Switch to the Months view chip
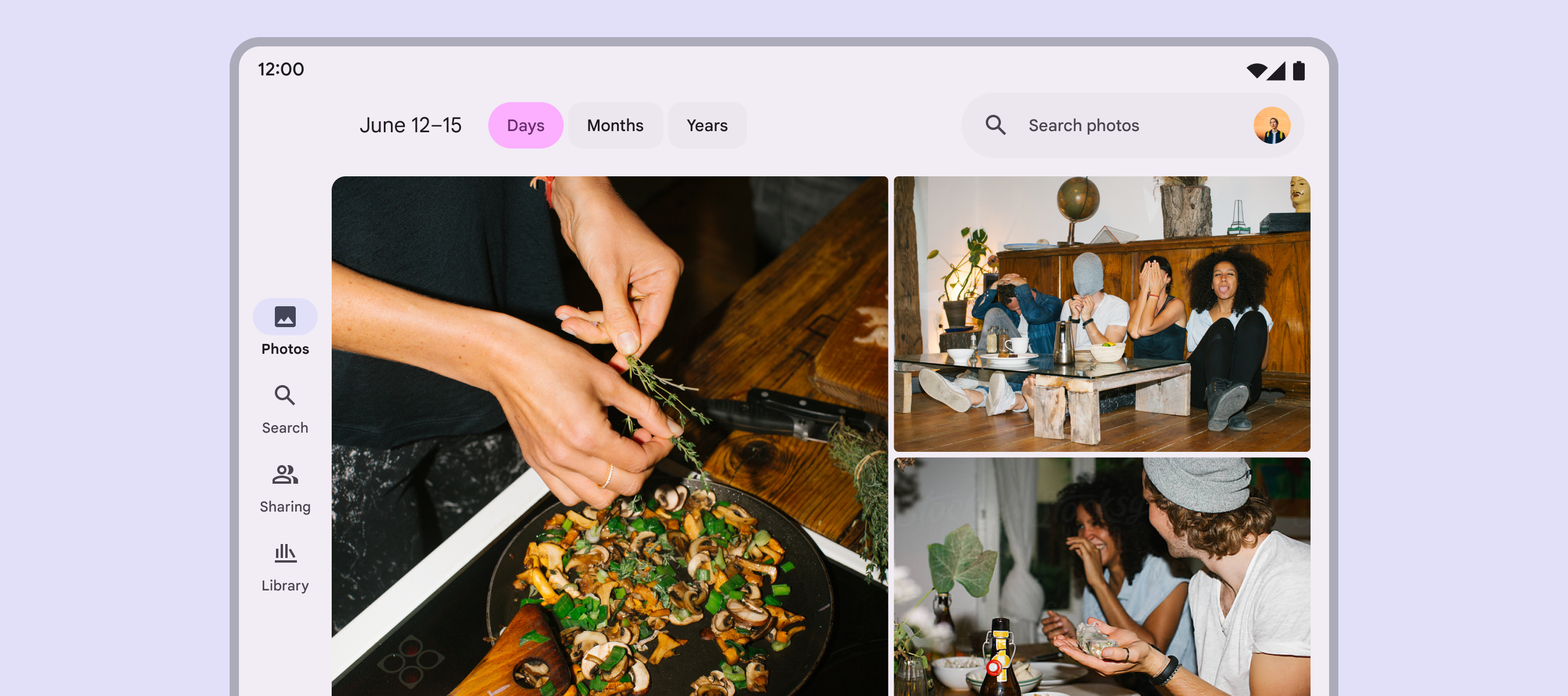 [x=615, y=125]
